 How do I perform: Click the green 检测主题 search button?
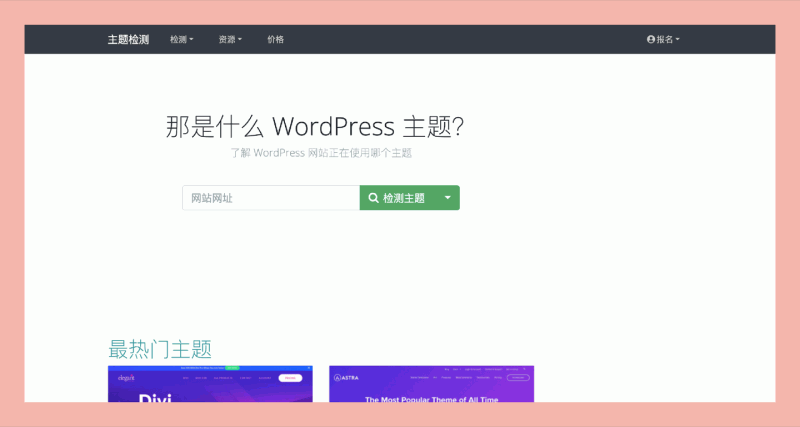coord(397,198)
